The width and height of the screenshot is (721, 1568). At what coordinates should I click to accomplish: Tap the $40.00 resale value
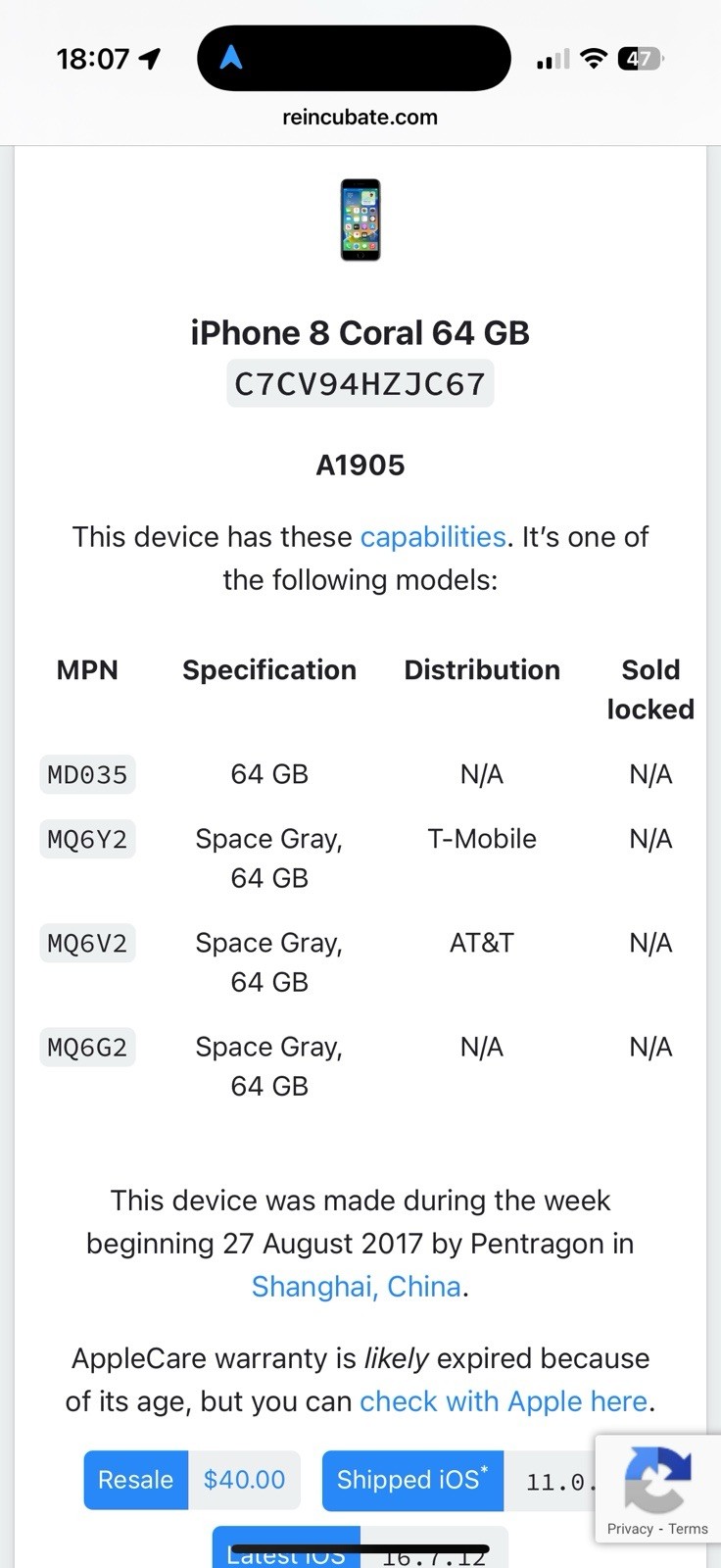(245, 1480)
